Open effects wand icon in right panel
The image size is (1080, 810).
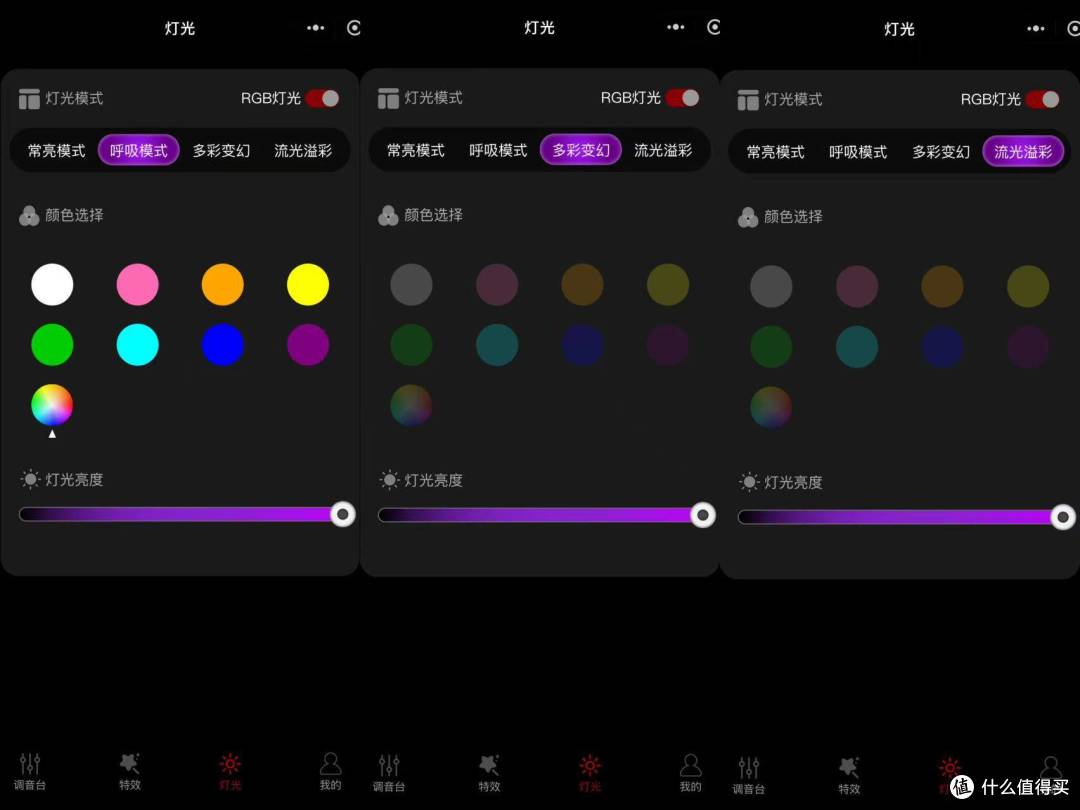coord(849,767)
